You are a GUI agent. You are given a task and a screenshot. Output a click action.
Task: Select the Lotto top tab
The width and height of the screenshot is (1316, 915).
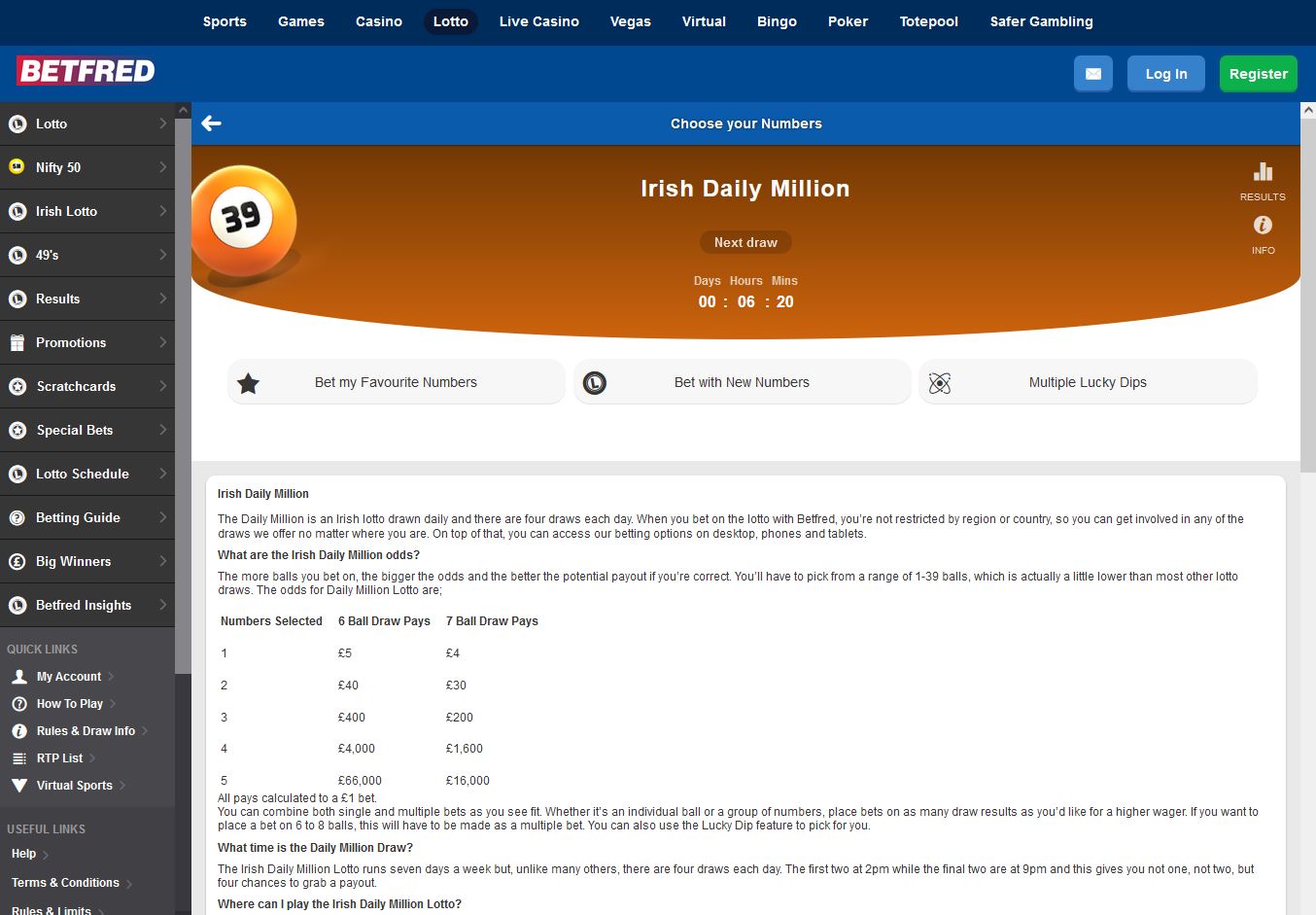pos(451,21)
